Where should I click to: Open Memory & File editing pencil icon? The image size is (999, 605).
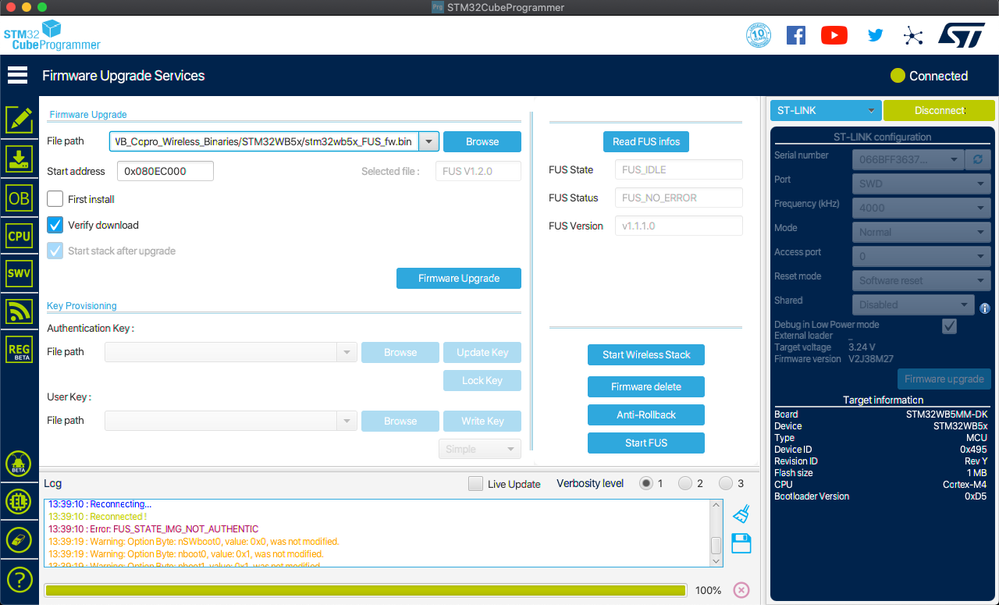[19, 120]
